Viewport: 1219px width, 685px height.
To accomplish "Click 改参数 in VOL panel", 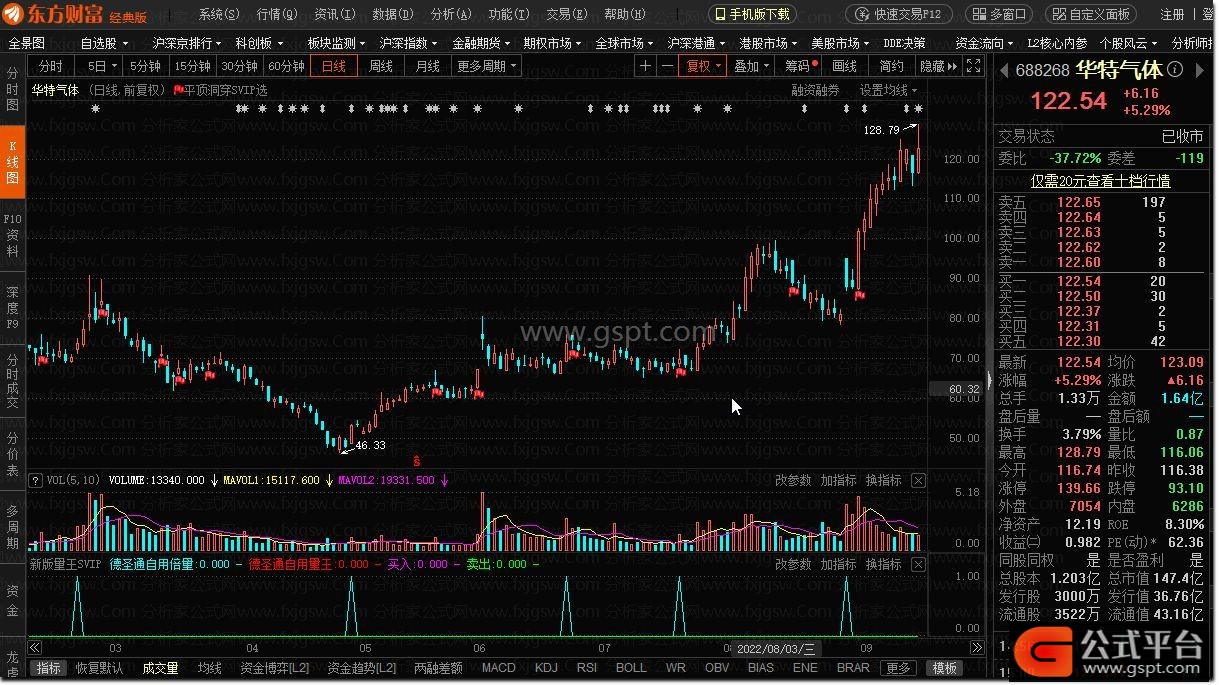I will 793,480.
